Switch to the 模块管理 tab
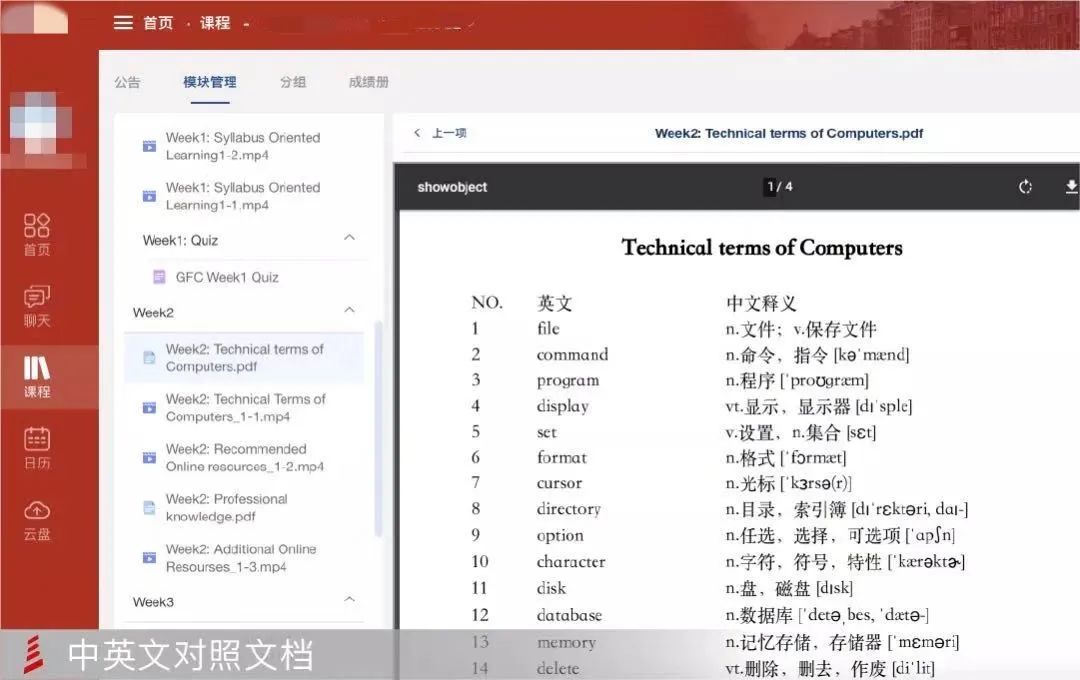Screen dimensions: 1080x680 pyautogui.click(x=209, y=83)
